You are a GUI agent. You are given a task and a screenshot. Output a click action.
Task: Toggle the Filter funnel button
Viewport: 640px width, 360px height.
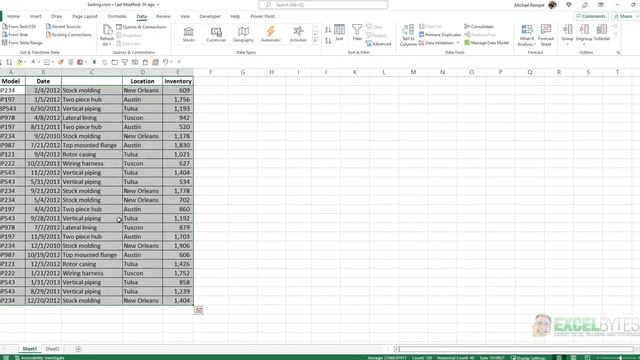tap(357, 33)
